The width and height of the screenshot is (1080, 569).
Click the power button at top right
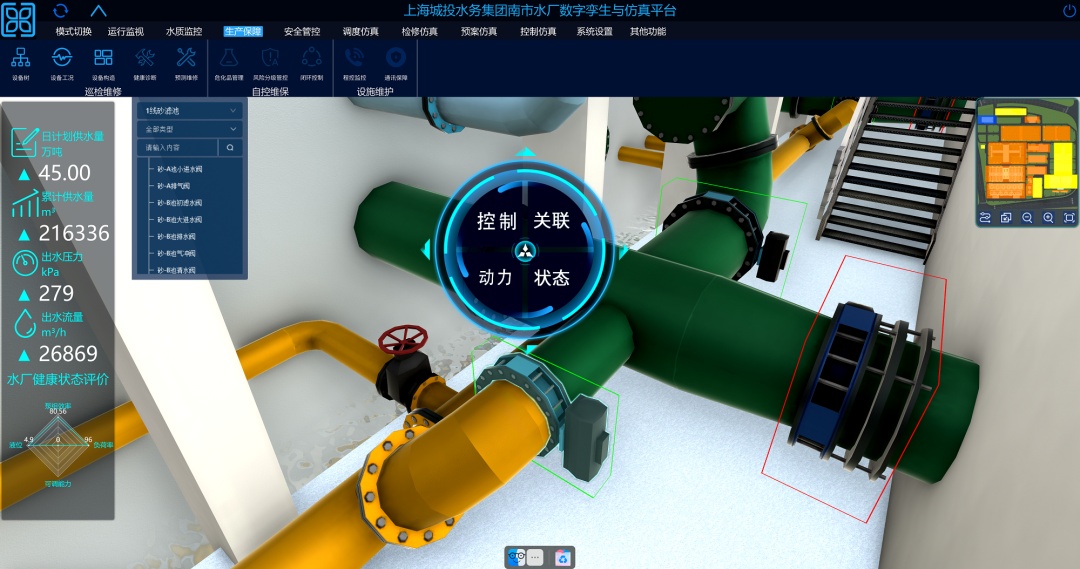[1070, 10]
